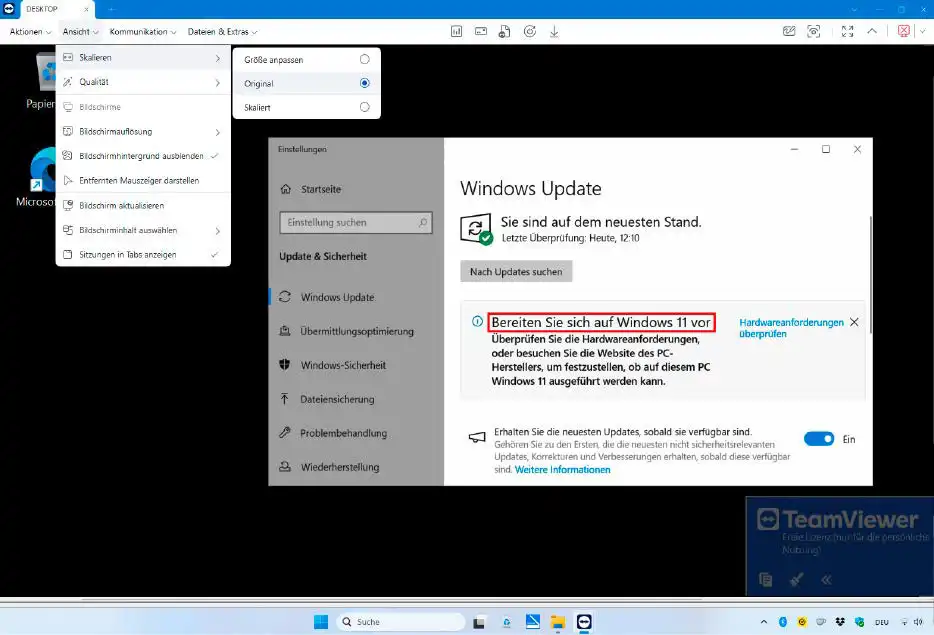This screenshot has width=934, height=635.
Task: Select the Skaliert radio button
Action: coord(366,106)
